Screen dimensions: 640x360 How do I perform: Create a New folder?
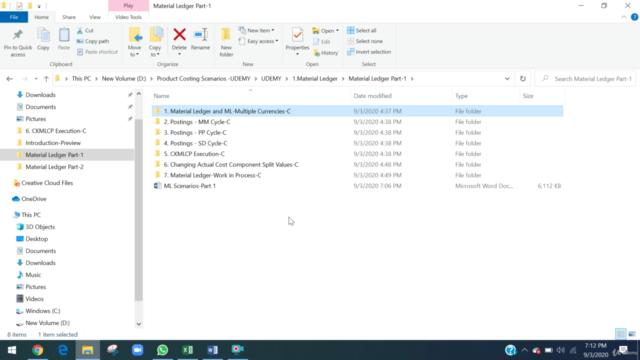tap(226, 42)
